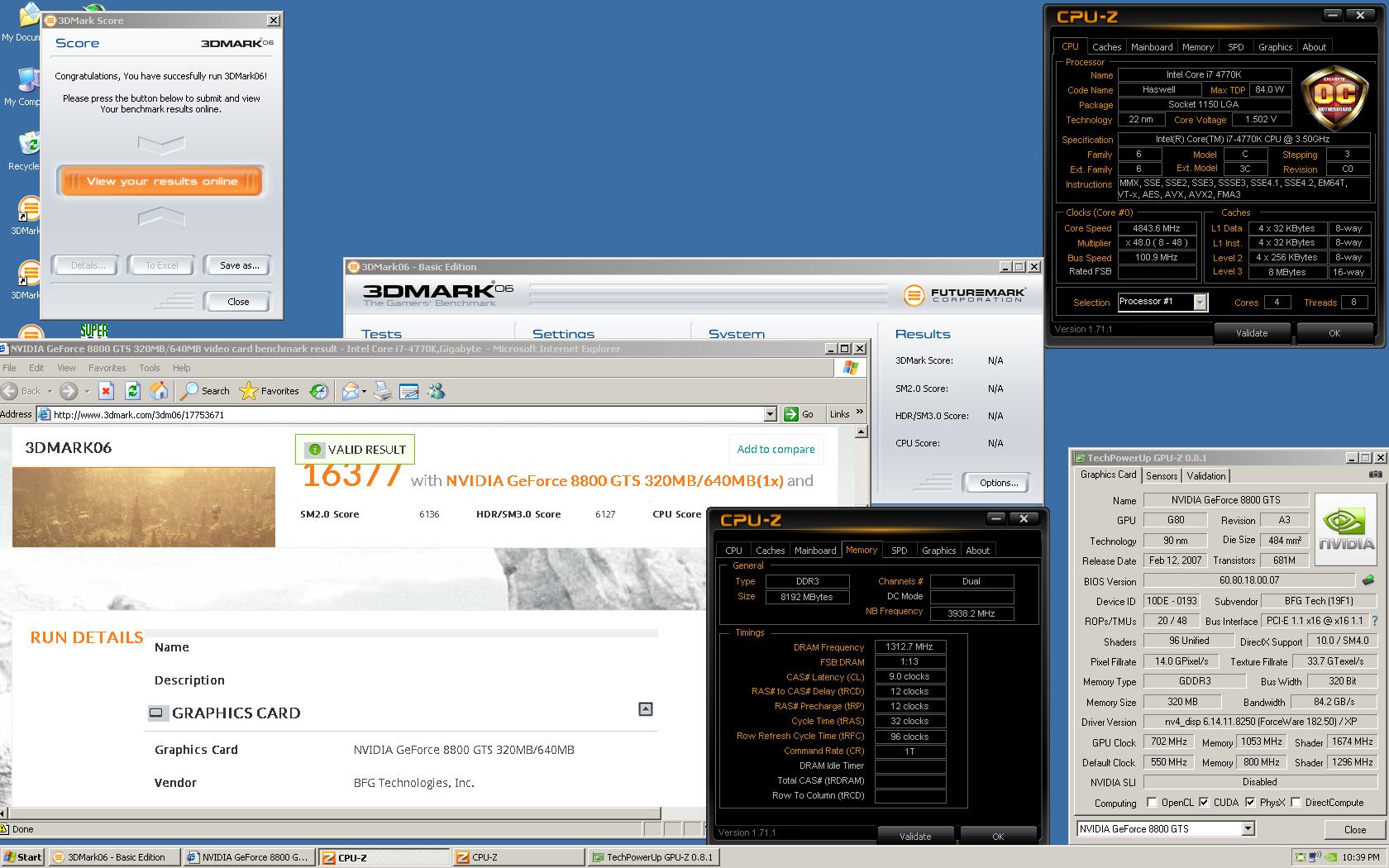Click the red X Stop icon in IE toolbar

pyautogui.click(x=106, y=391)
